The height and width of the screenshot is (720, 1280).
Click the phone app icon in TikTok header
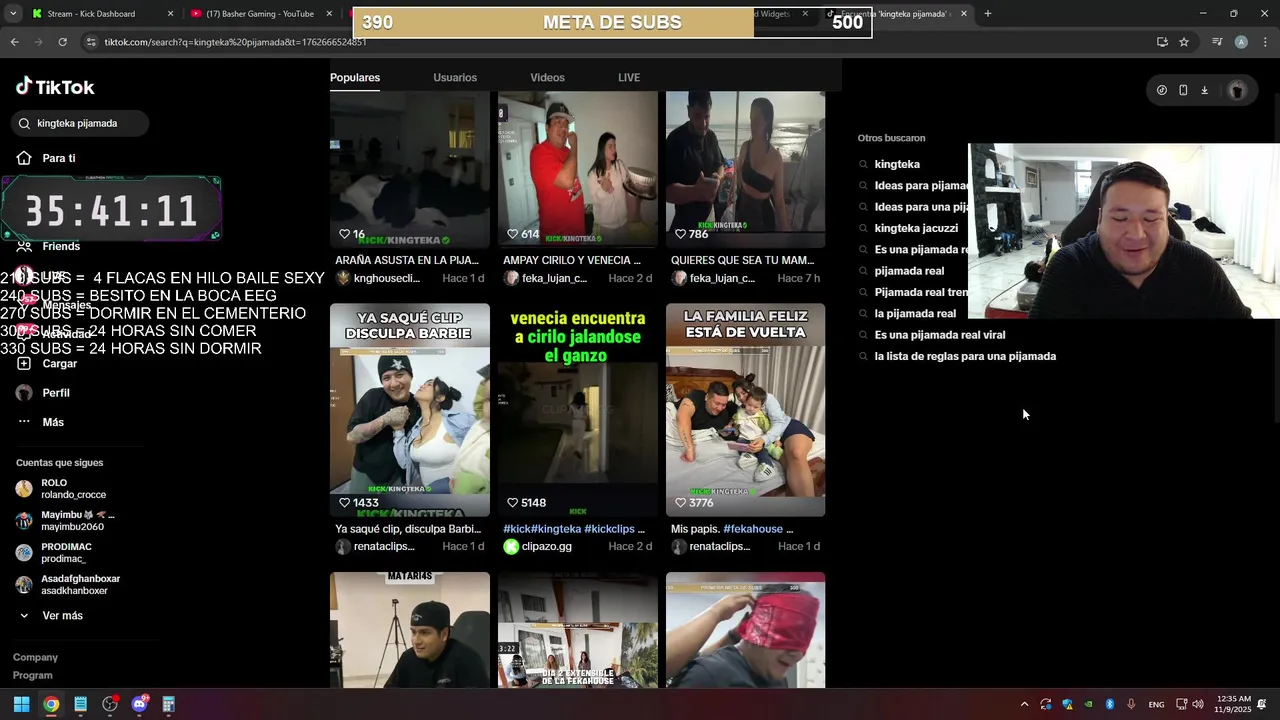tap(1183, 90)
